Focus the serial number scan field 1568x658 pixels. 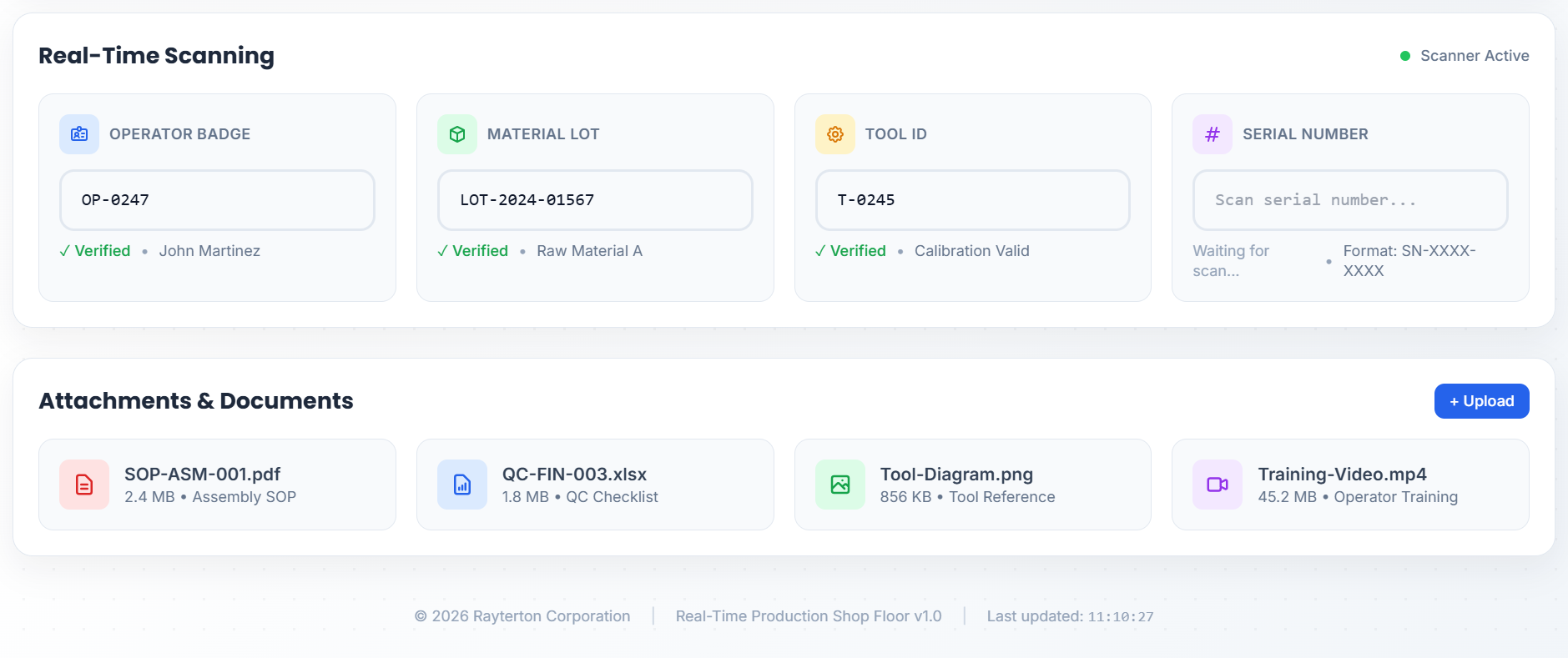pos(1349,200)
